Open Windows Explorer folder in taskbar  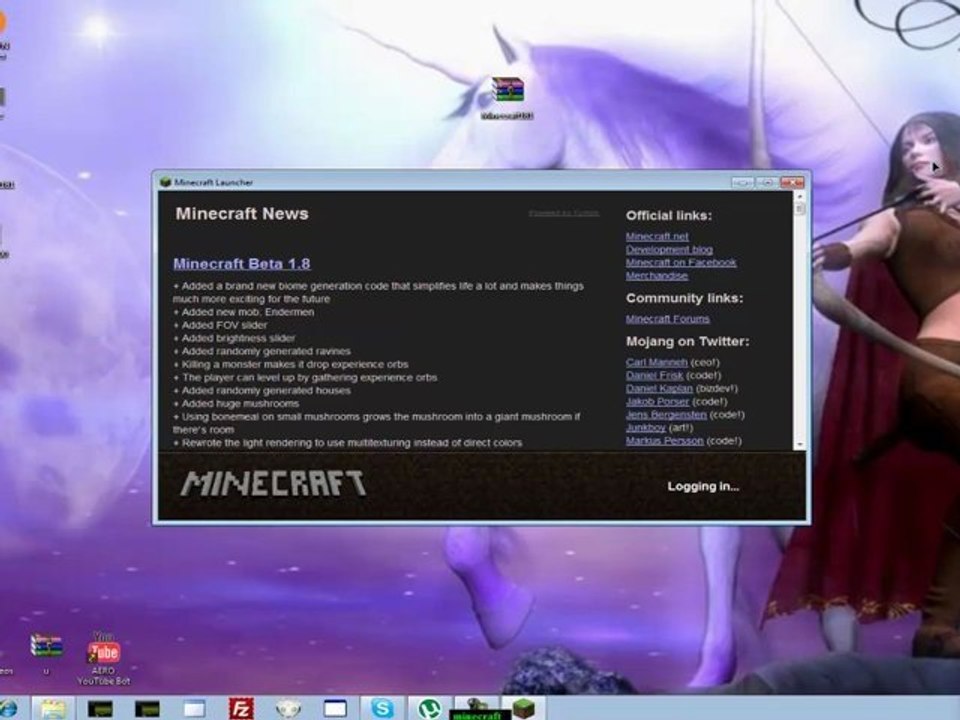53,708
